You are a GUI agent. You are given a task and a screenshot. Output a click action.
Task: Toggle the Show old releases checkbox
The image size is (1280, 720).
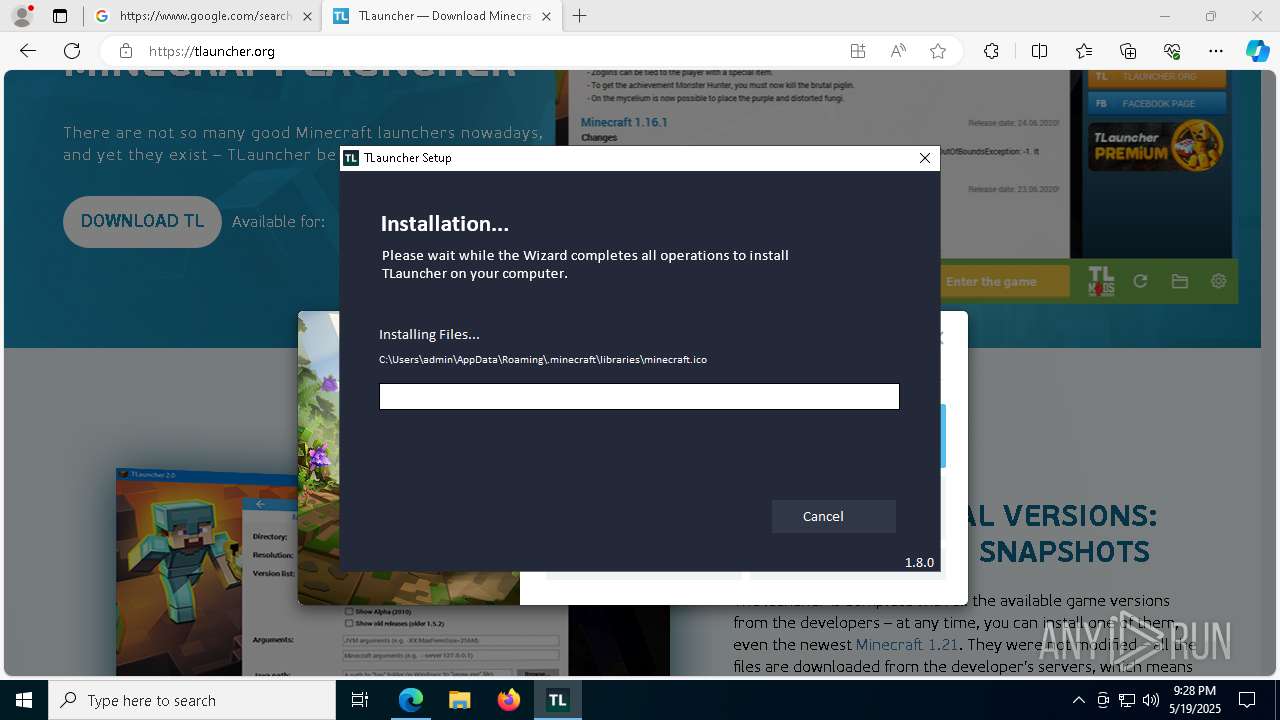[349, 623]
